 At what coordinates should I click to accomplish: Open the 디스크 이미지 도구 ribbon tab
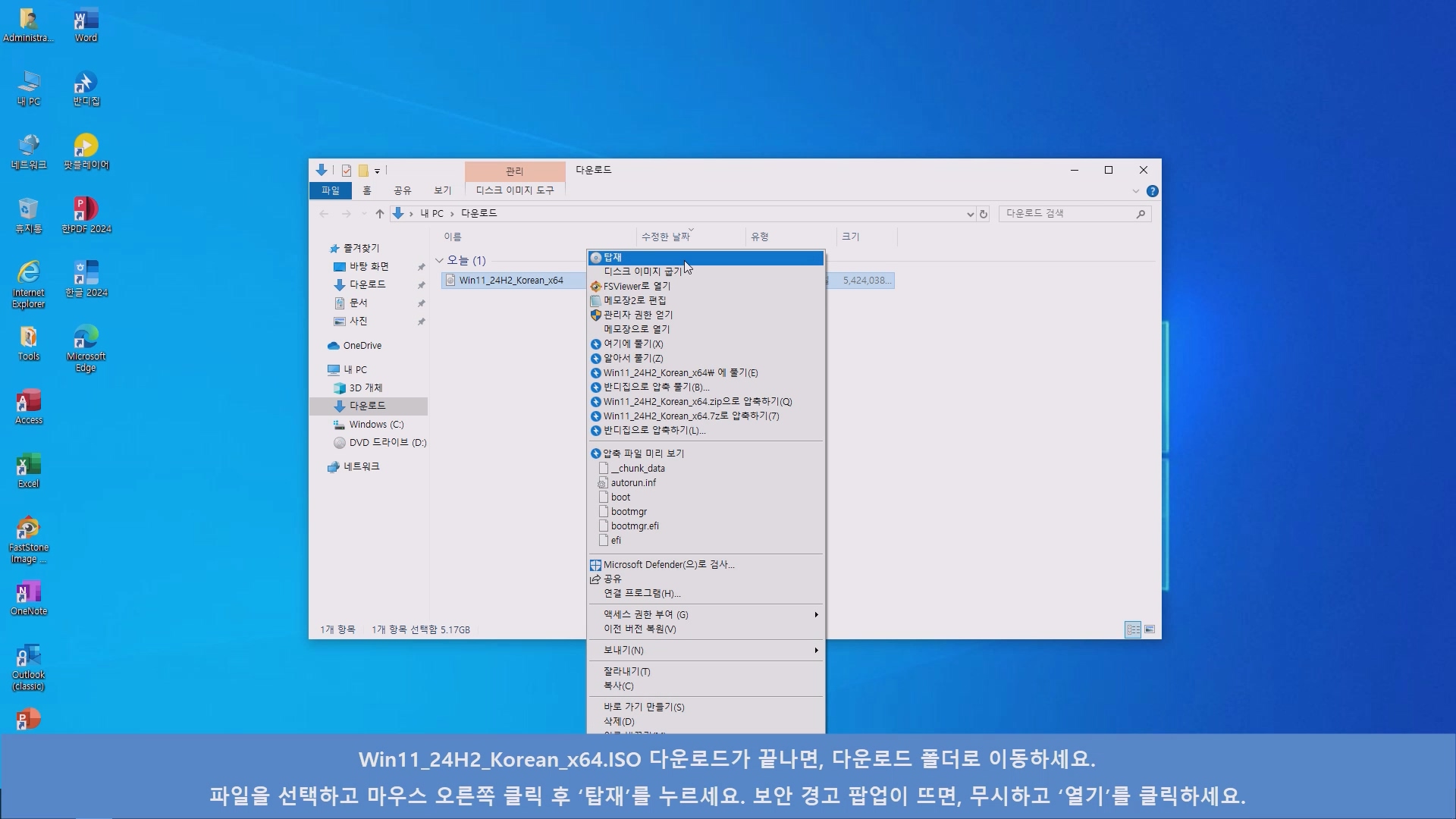[514, 190]
